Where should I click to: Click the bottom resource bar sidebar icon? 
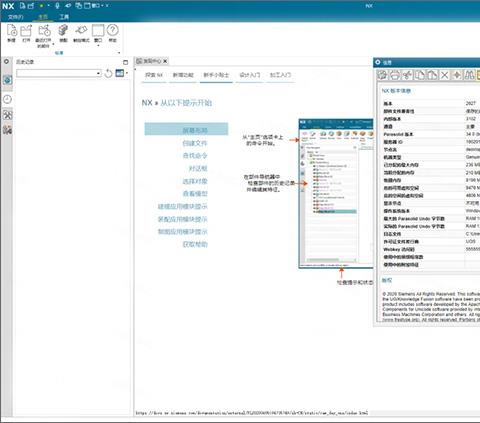(x=7, y=130)
